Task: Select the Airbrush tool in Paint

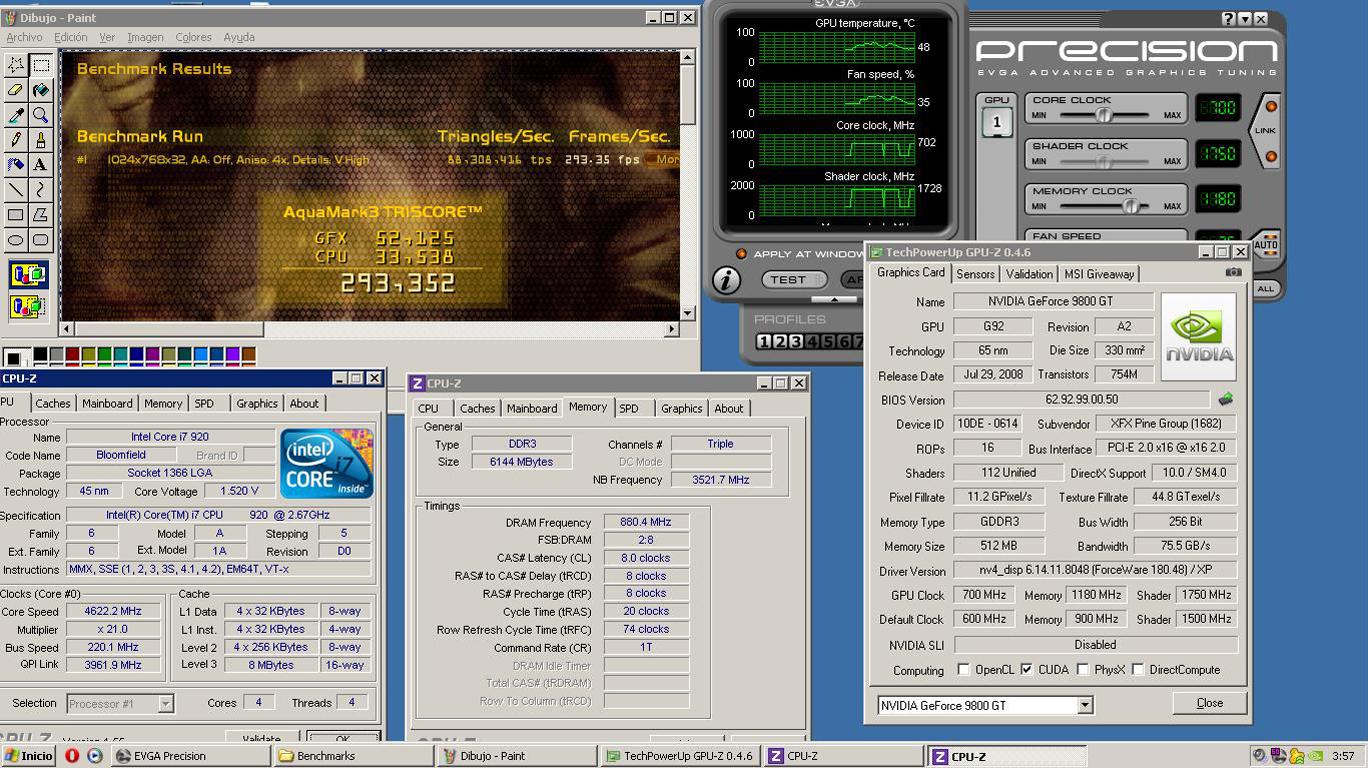Action: pyautogui.click(x=16, y=166)
